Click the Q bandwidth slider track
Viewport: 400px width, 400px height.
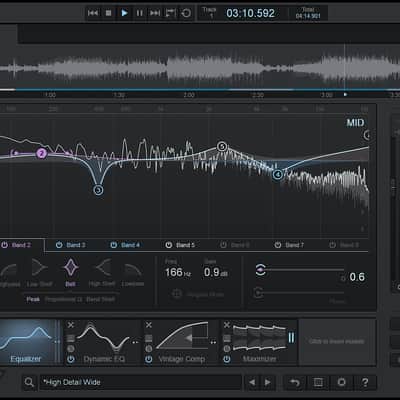(x=300, y=270)
